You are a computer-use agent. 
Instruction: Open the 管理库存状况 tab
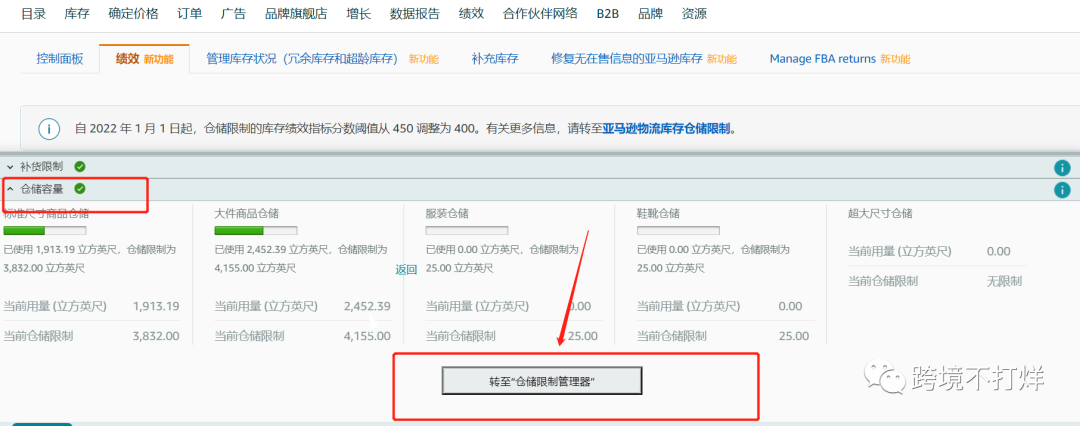[302, 59]
